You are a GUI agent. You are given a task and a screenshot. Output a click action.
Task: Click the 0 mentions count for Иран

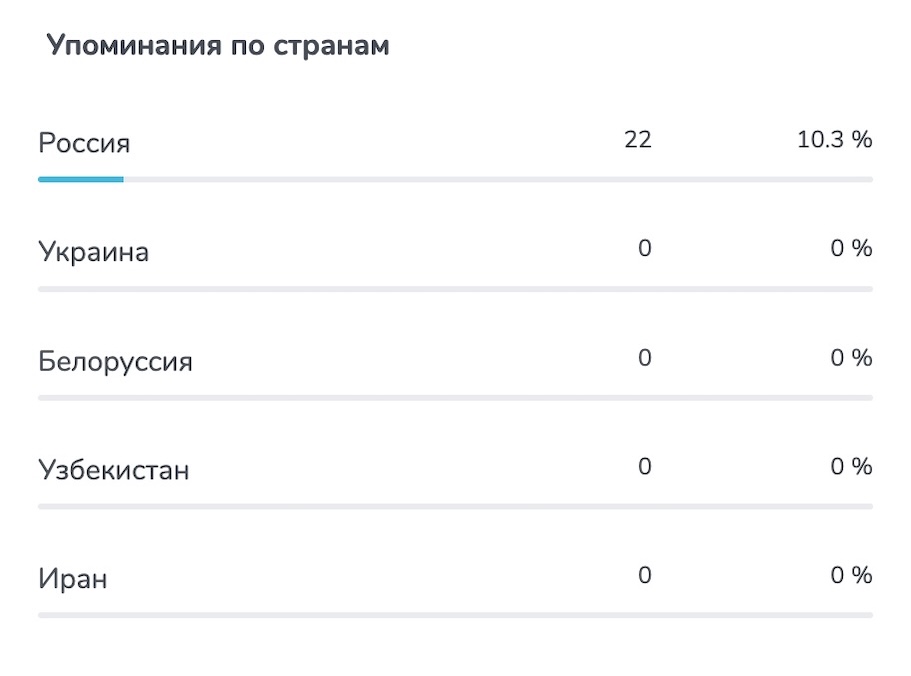(x=644, y=575)
